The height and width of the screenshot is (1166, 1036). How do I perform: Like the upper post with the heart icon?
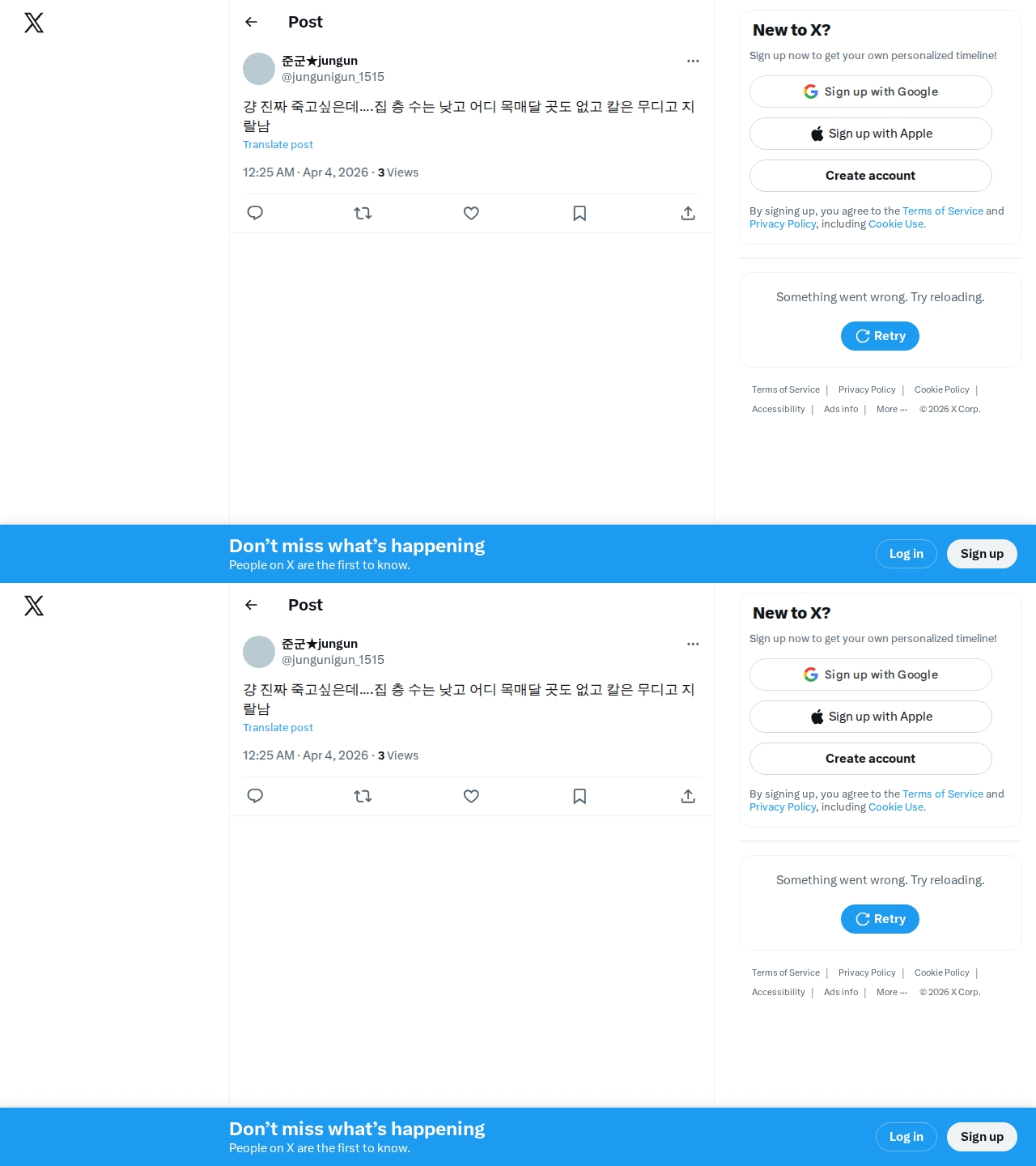[x=471, y=213]
